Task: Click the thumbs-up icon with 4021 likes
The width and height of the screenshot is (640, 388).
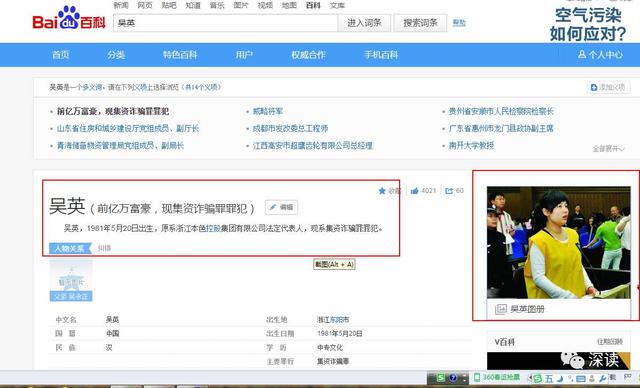Action: 414,191
